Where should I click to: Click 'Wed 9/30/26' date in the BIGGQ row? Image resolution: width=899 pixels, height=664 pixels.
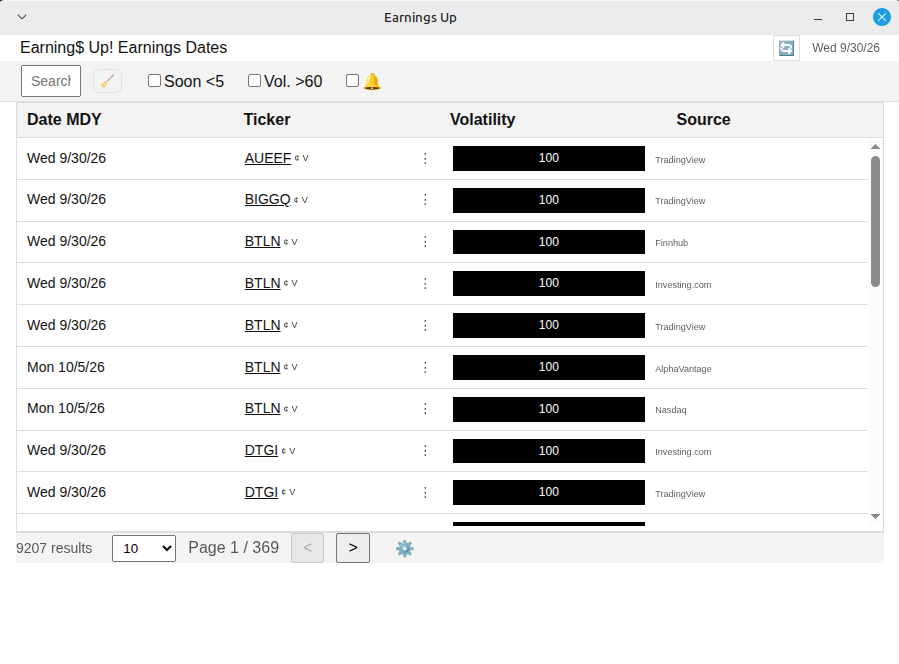coord(67,200)
